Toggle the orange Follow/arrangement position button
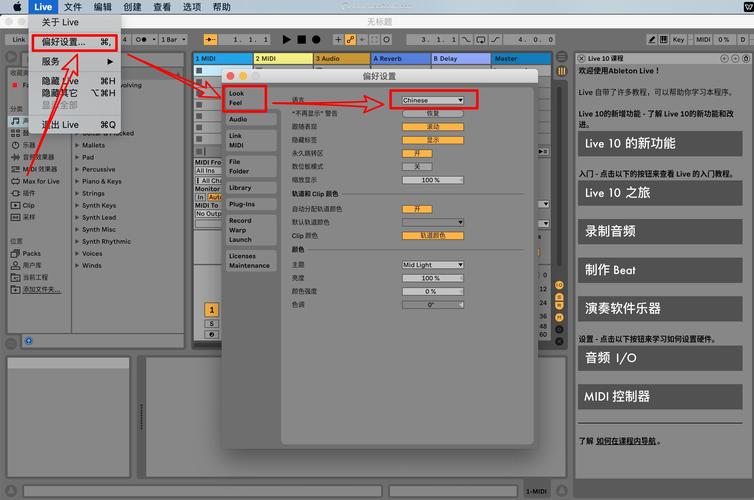 tap(210, 39)
